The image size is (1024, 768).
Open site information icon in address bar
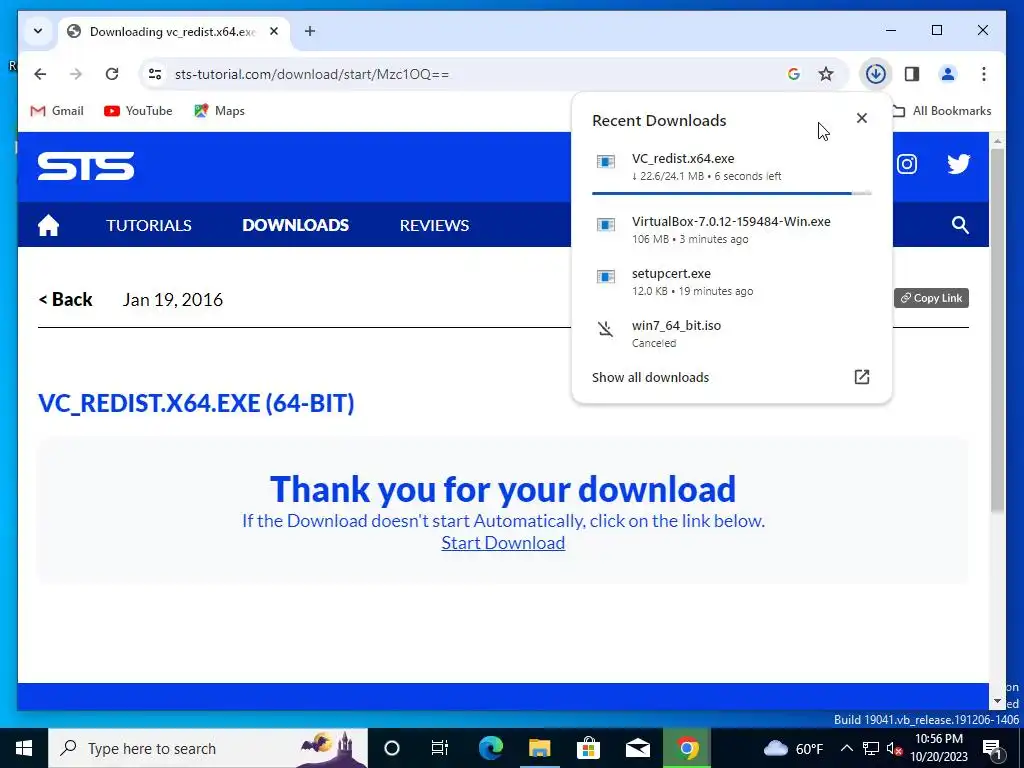click(x=155, y=74)
